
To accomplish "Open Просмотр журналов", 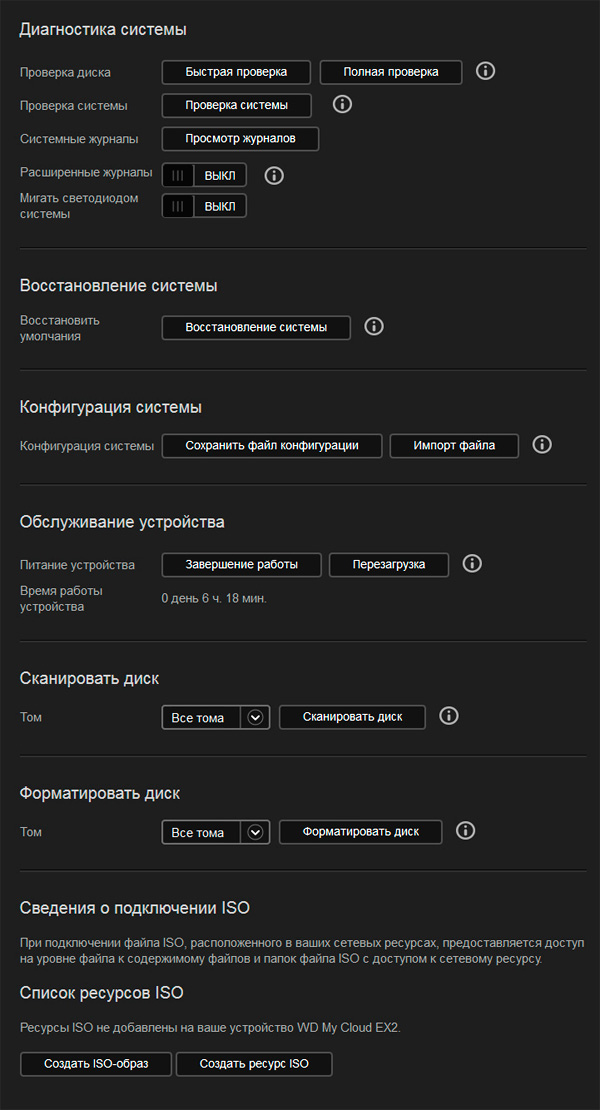I will [240, 138].
